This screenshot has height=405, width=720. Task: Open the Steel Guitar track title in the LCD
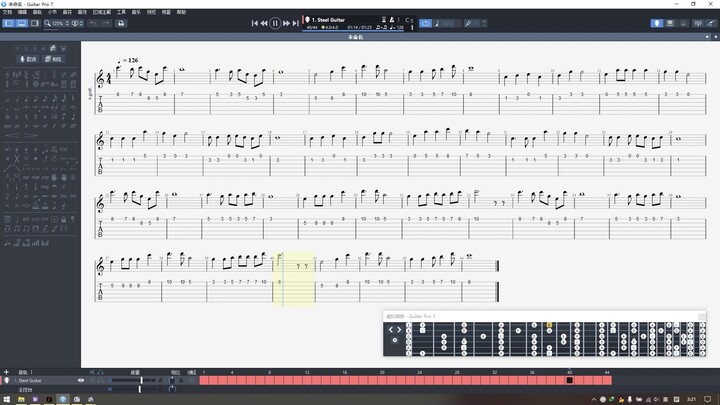click(328, 20)
